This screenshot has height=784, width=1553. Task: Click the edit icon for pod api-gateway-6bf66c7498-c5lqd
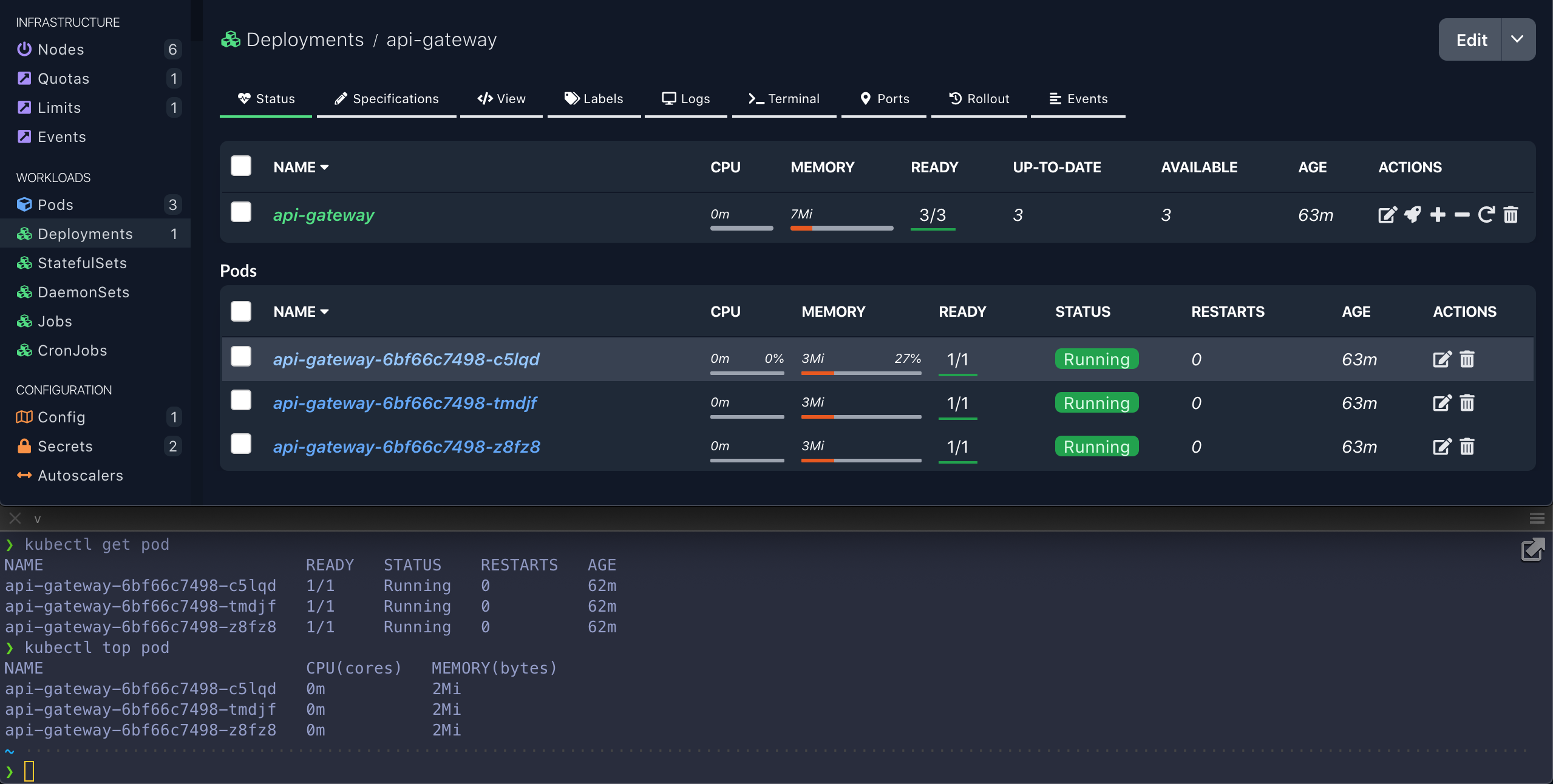tap(1441, 358)
